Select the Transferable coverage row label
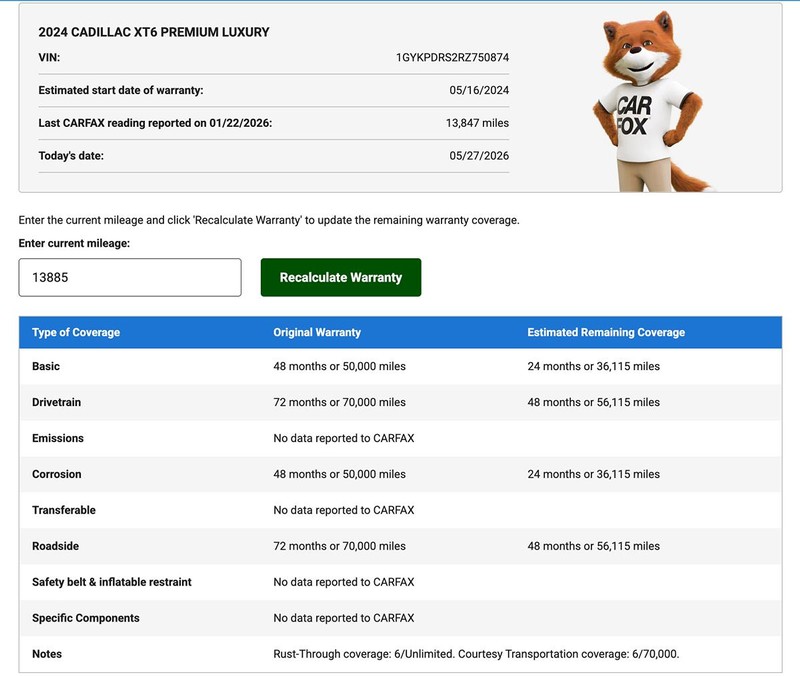This screenshot has height=676, width=800. coord(64,510)
